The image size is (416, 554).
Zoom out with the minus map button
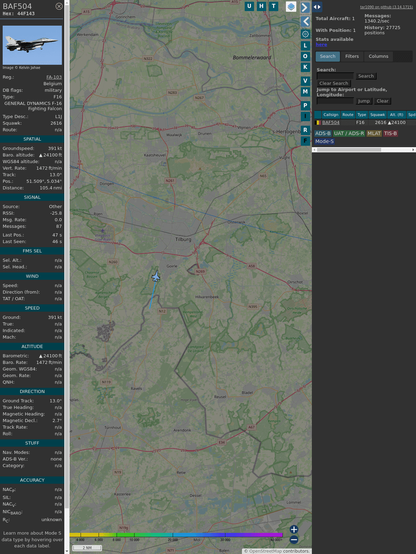pos(294,540)
